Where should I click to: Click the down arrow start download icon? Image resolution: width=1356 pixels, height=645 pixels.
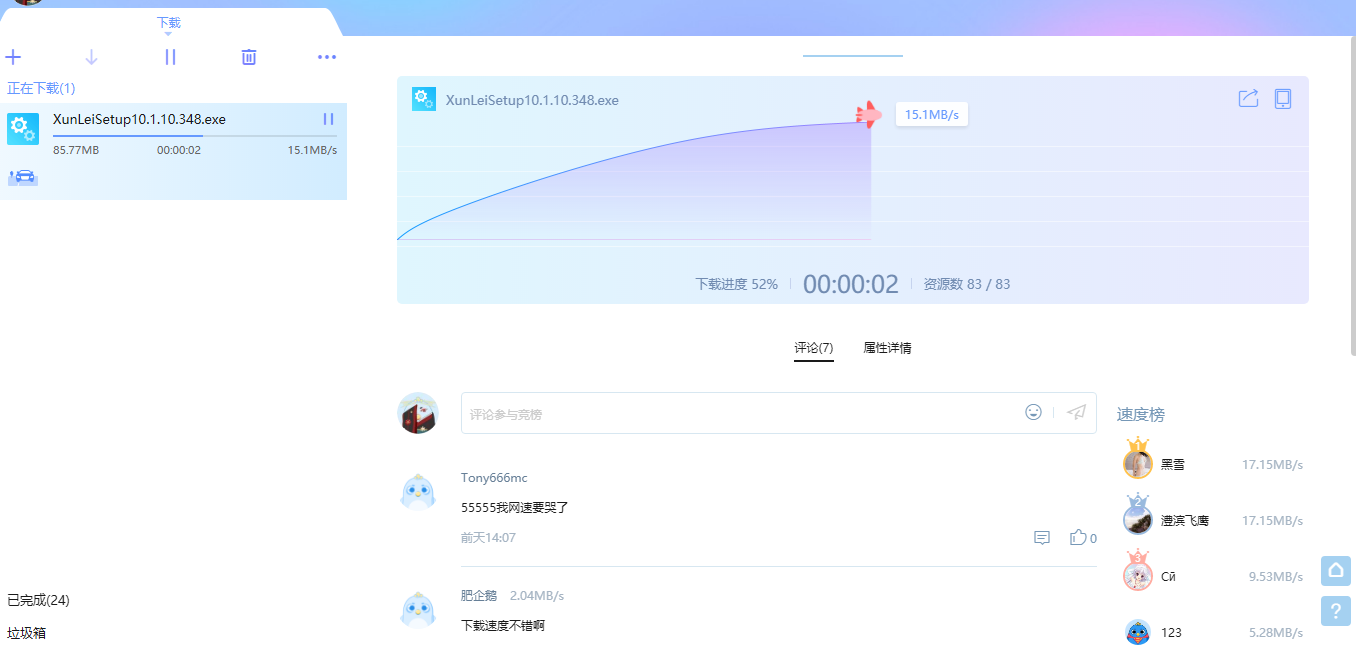pyautogui.click(x=92, y=57)
